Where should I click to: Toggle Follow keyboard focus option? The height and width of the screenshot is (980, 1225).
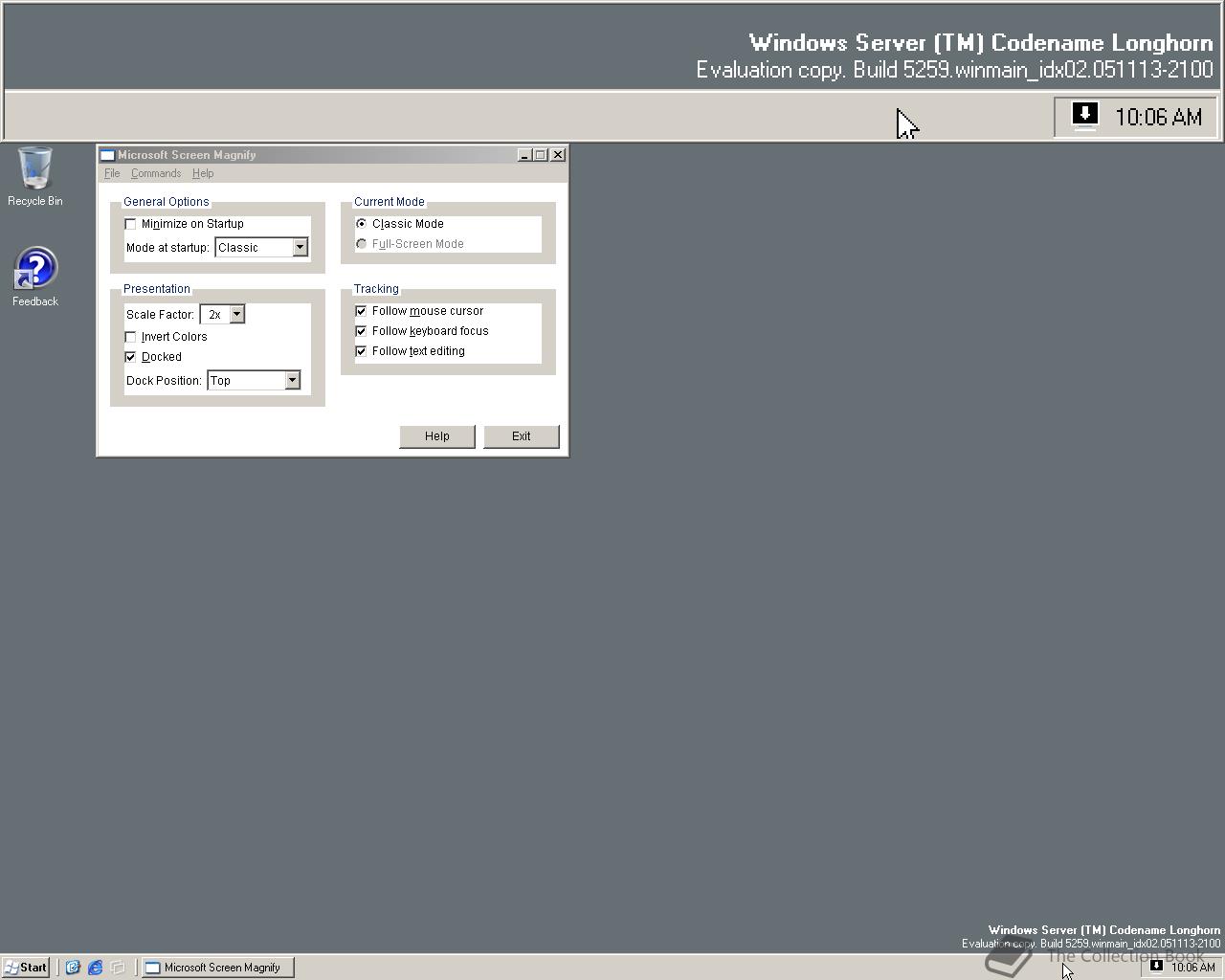pos(362,331)
